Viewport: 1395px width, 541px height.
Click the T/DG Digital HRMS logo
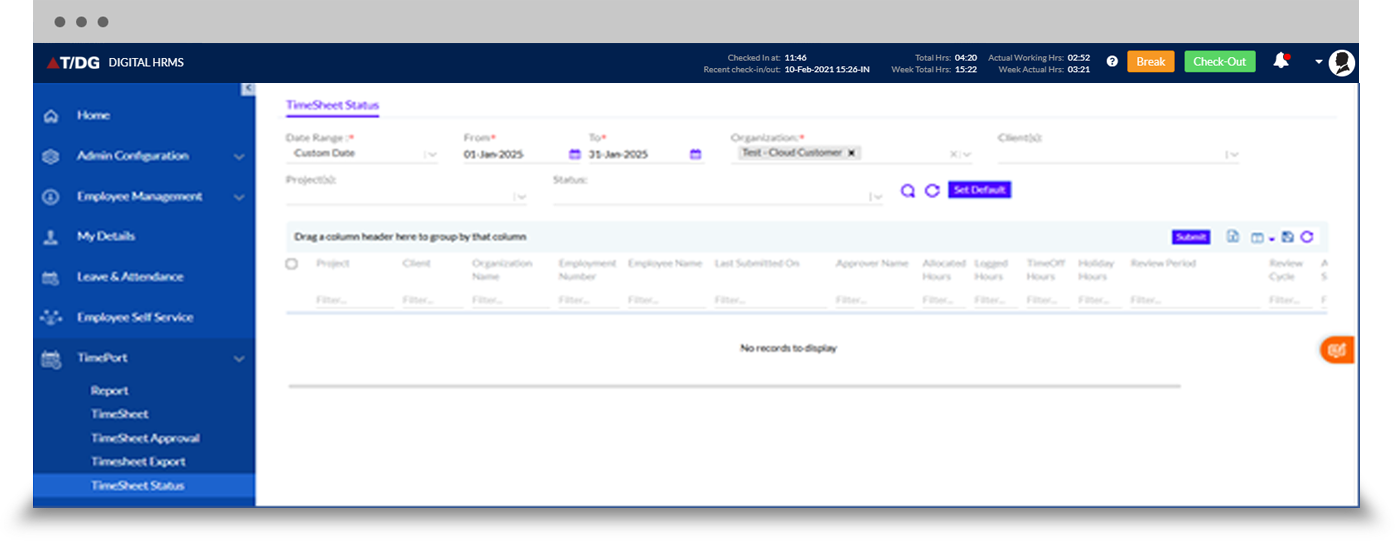115,62
